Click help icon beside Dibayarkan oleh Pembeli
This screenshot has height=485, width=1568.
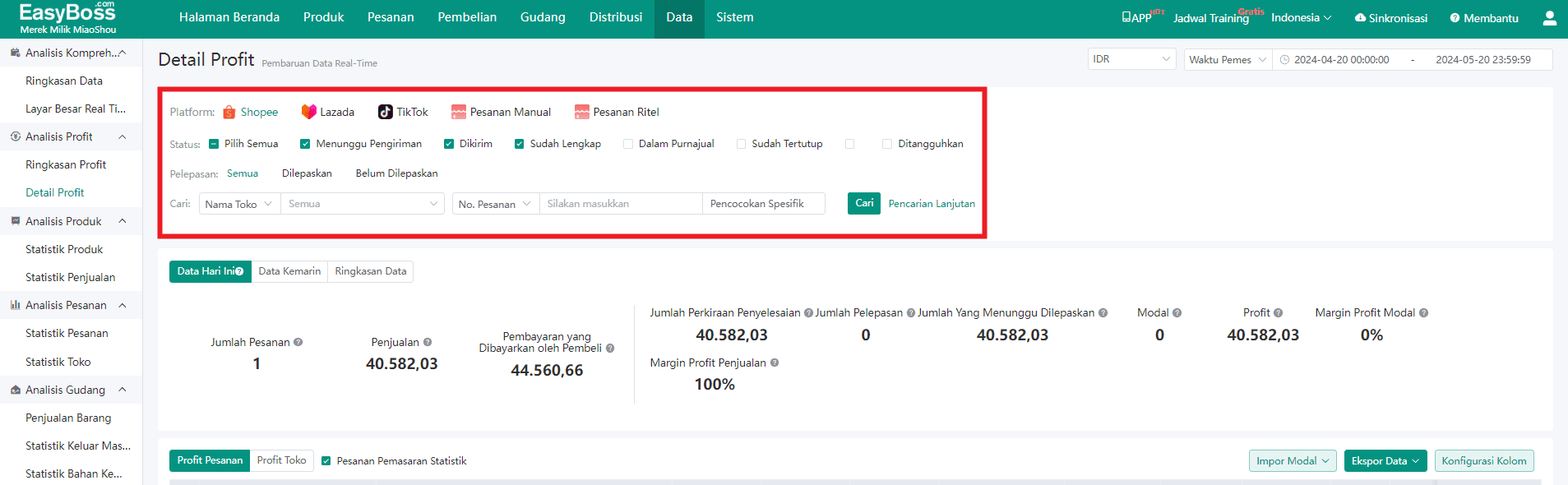point(610,349)
